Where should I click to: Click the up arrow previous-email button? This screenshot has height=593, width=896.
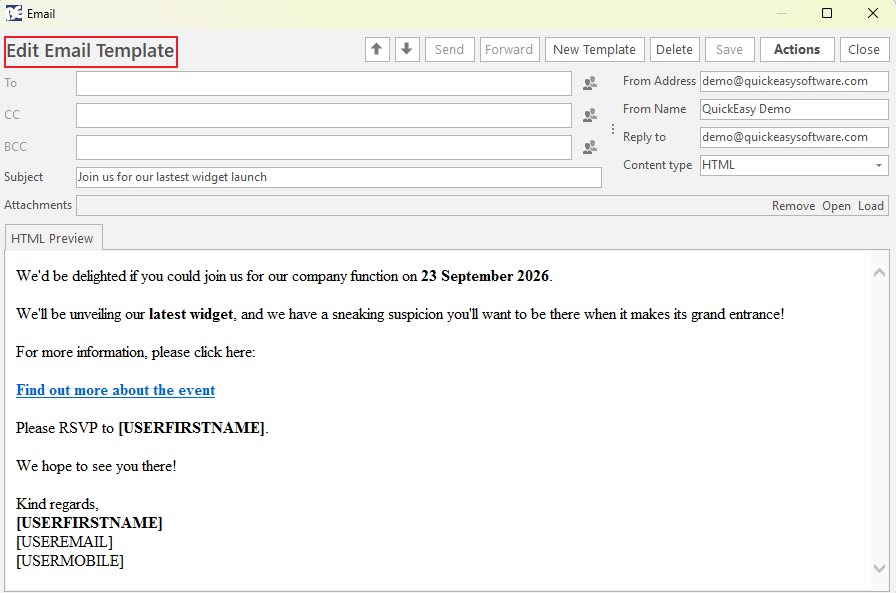pos(377,50)
